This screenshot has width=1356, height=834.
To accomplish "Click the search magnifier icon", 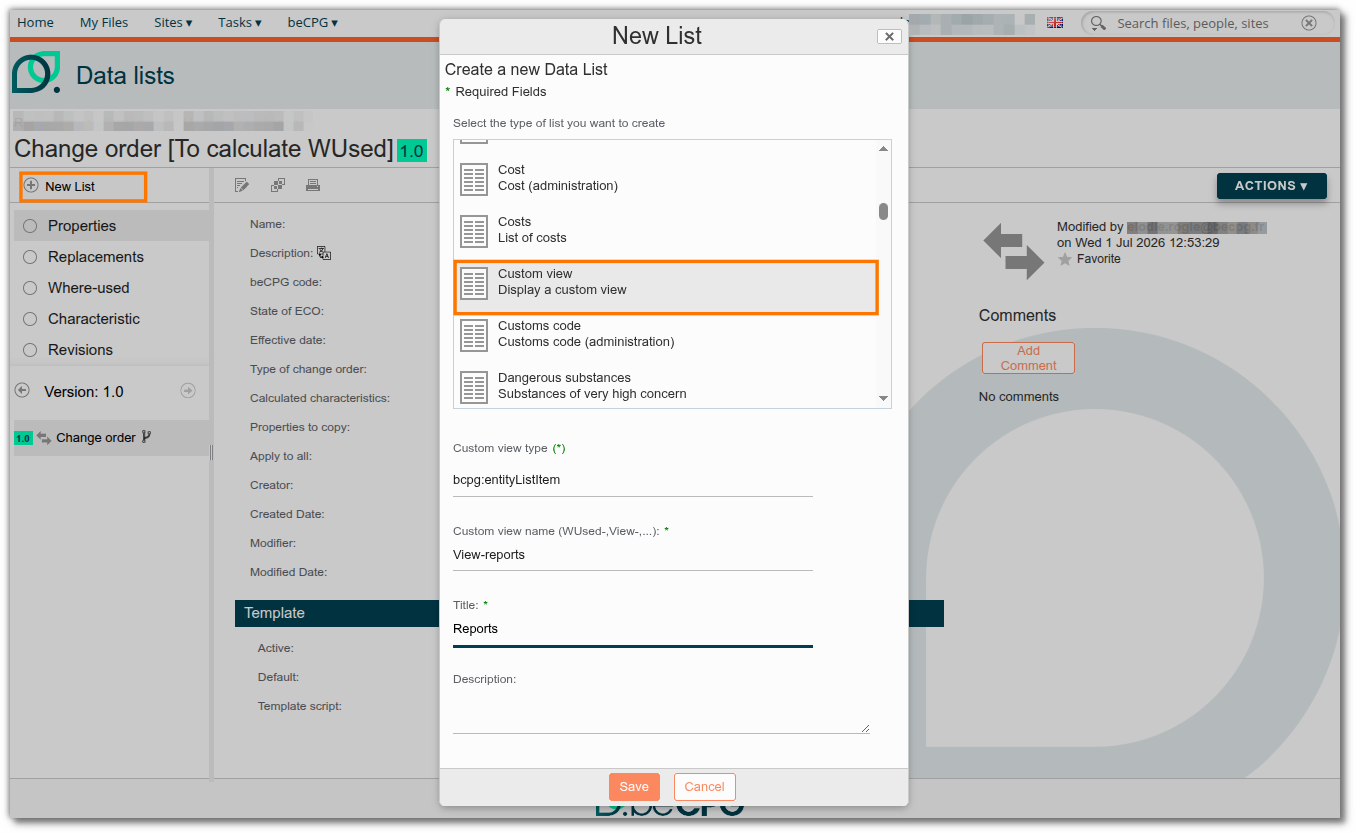I will 1098,23.
